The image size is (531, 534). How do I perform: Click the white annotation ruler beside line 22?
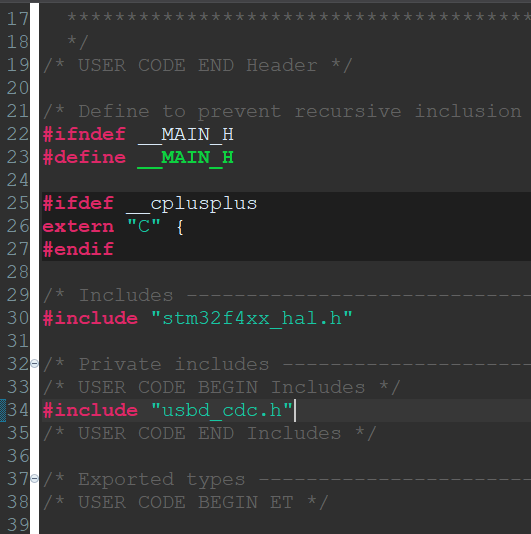point(34,134)
